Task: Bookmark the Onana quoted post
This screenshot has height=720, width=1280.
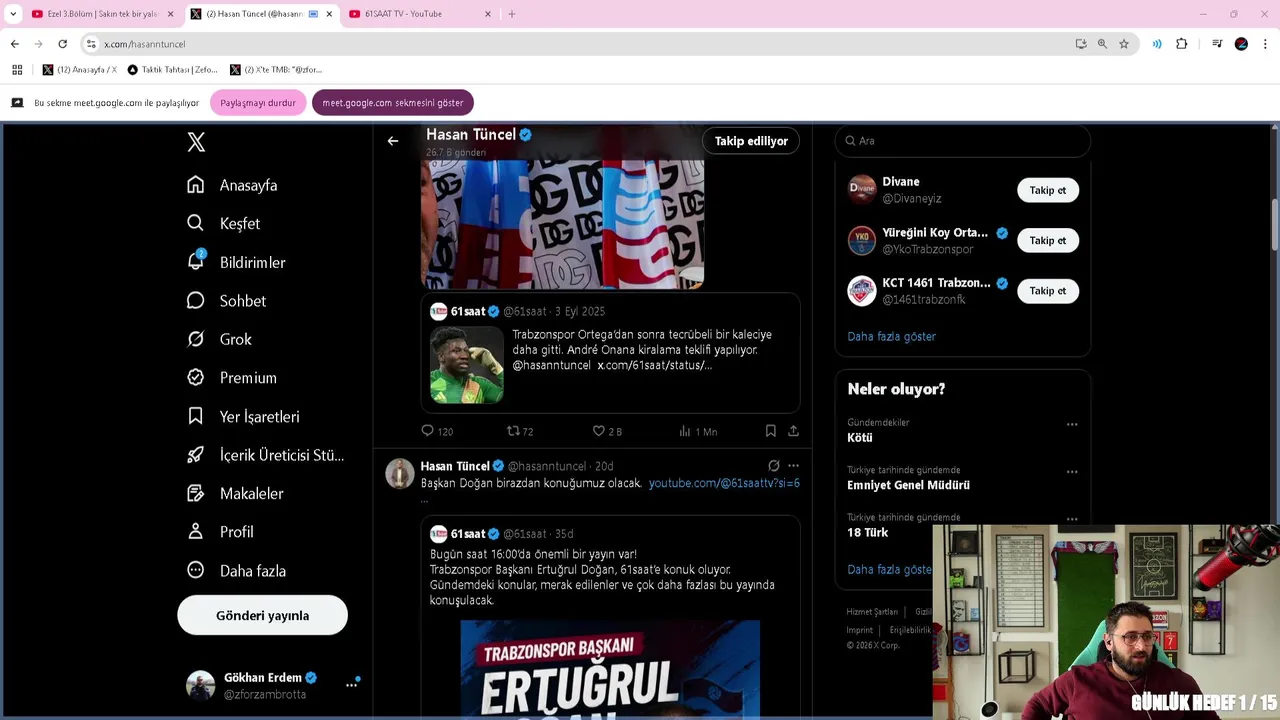Action: click(x=770, y=431)
